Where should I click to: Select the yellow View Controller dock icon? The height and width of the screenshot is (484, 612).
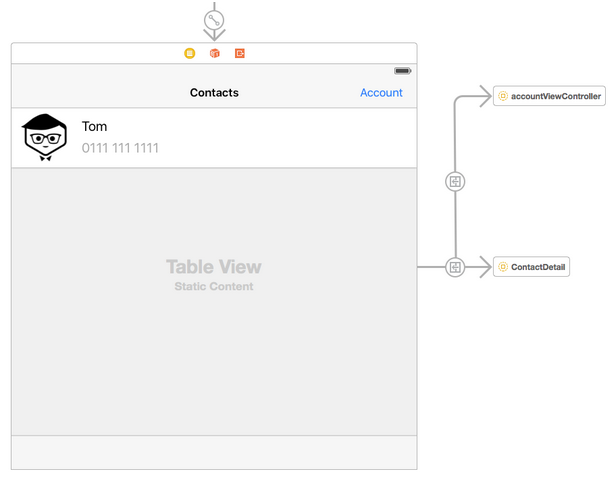pyautogui.click(x=189, y=53)
